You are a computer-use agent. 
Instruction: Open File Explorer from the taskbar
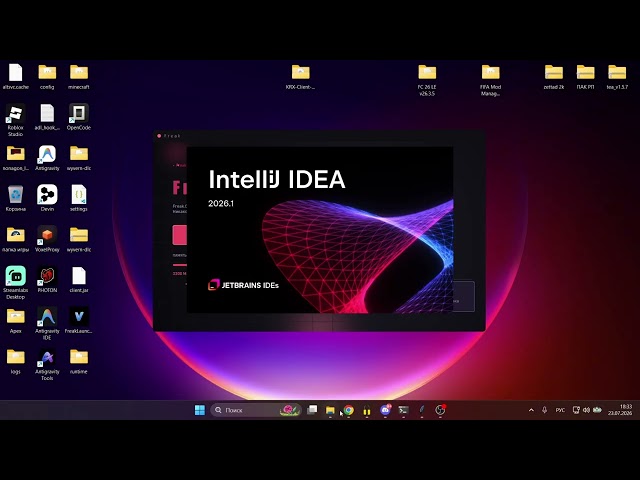[330, 410]
